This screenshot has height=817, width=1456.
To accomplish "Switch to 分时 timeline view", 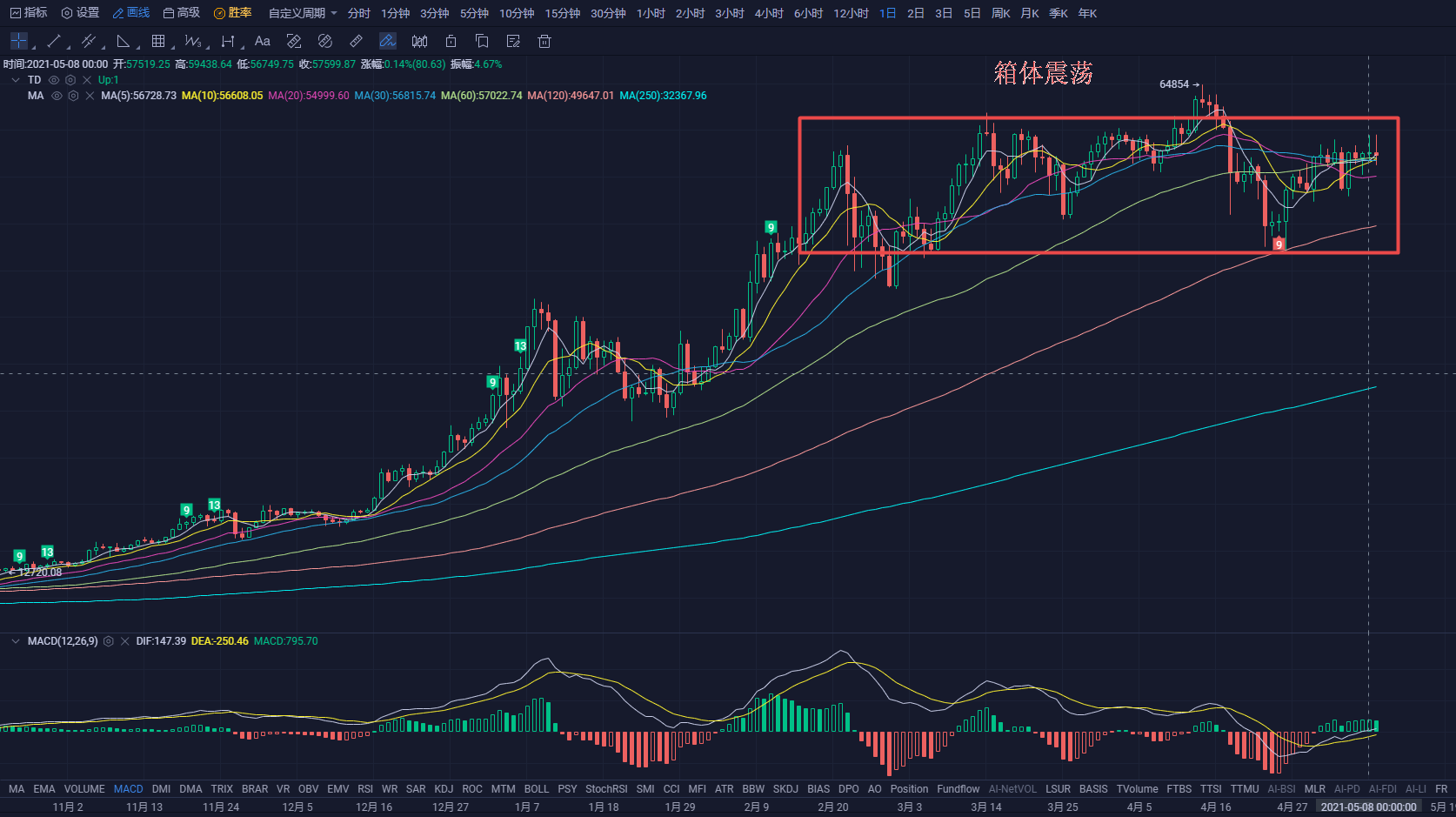I will (x=358, y=13).
